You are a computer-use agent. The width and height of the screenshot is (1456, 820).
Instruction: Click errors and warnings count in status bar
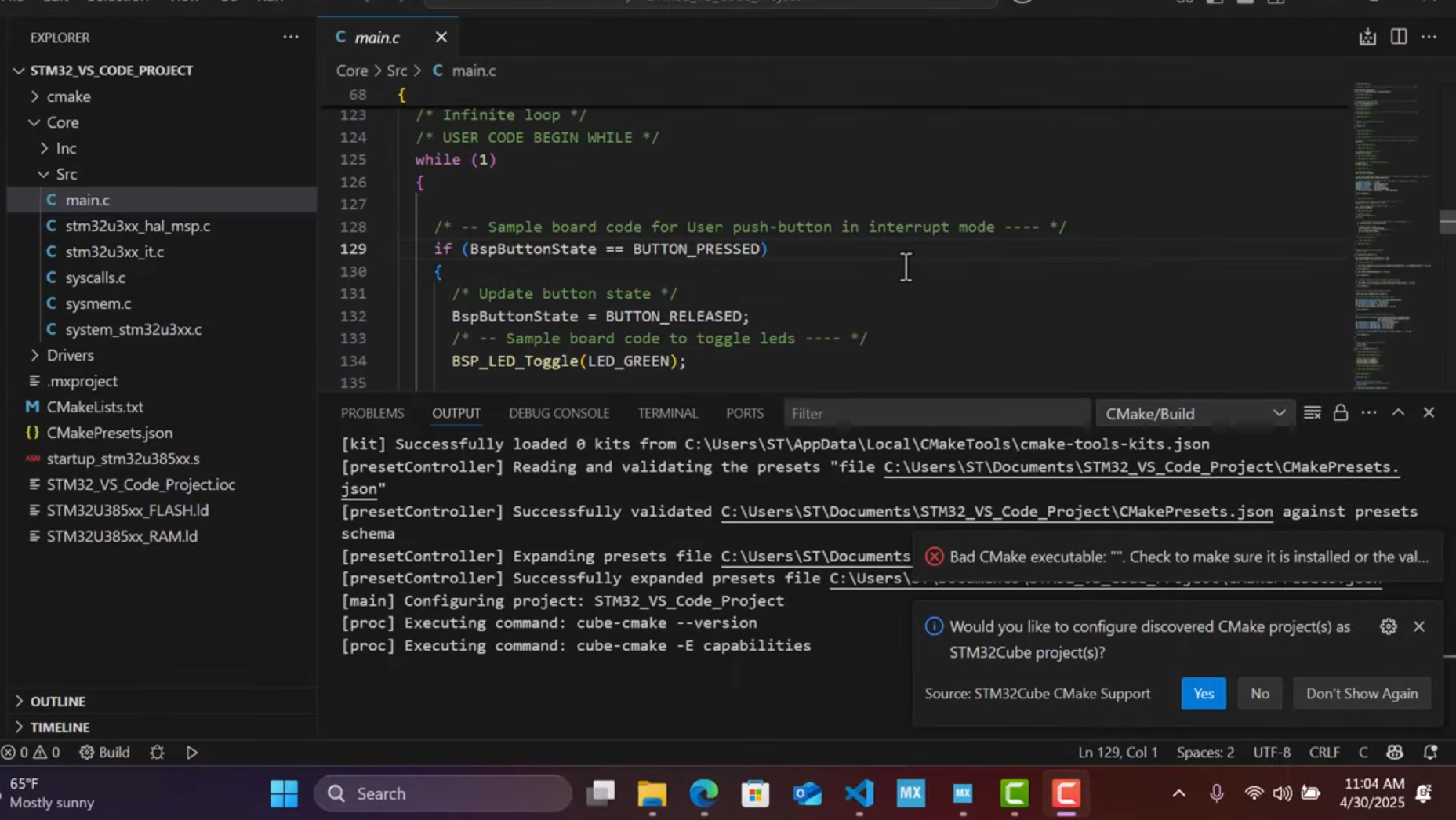coord(31,753)
